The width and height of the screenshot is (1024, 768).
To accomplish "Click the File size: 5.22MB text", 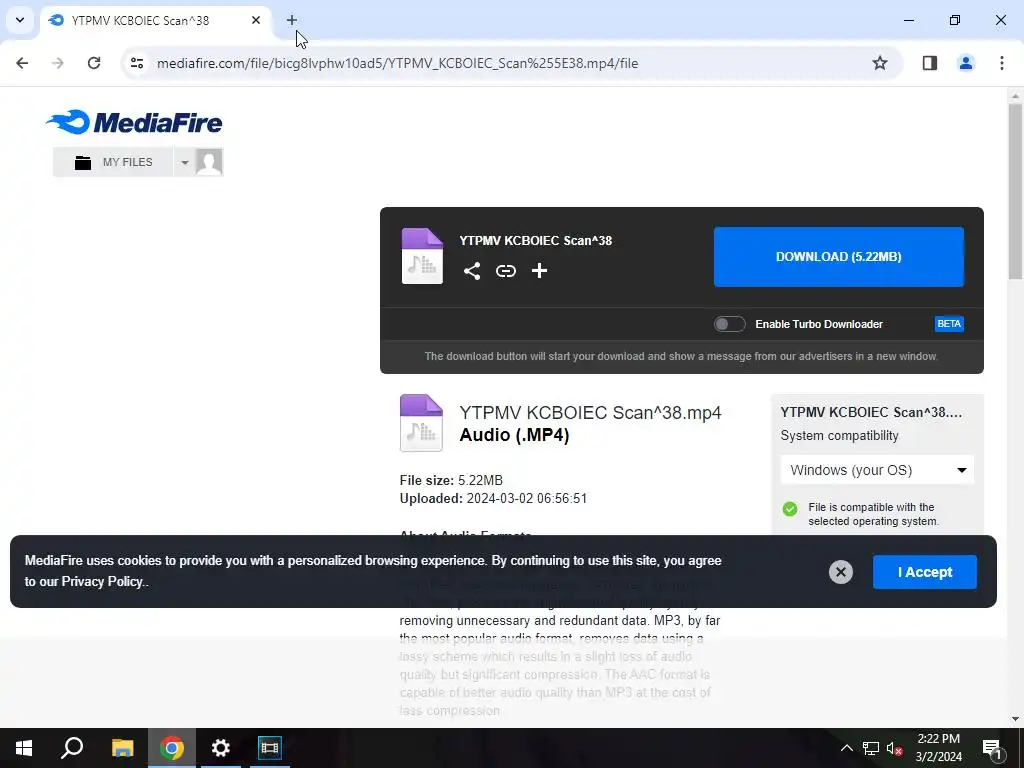I will pos(451,481).
